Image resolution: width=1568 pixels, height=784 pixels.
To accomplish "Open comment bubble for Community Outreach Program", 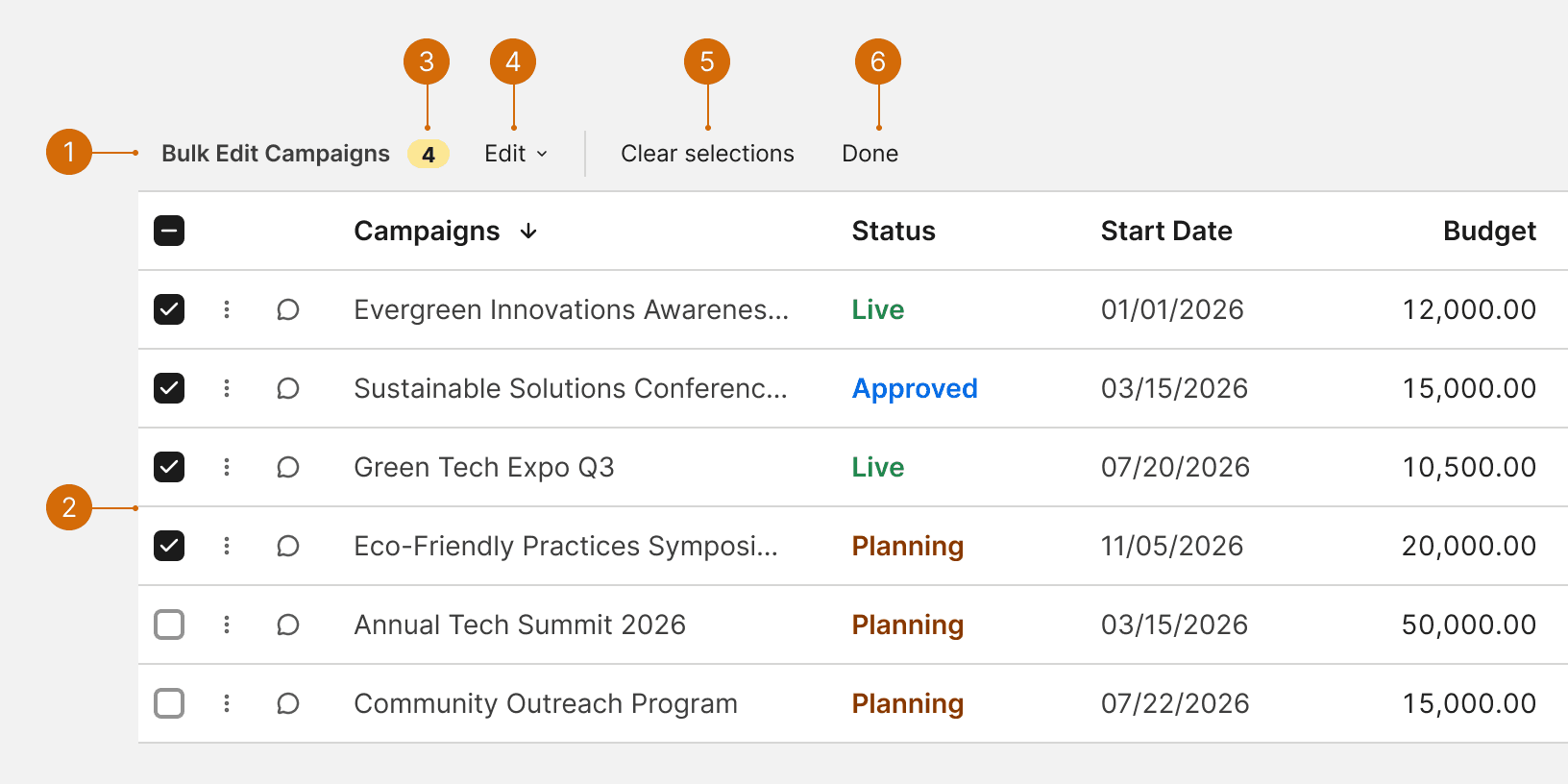I will [x=288, y=703].
